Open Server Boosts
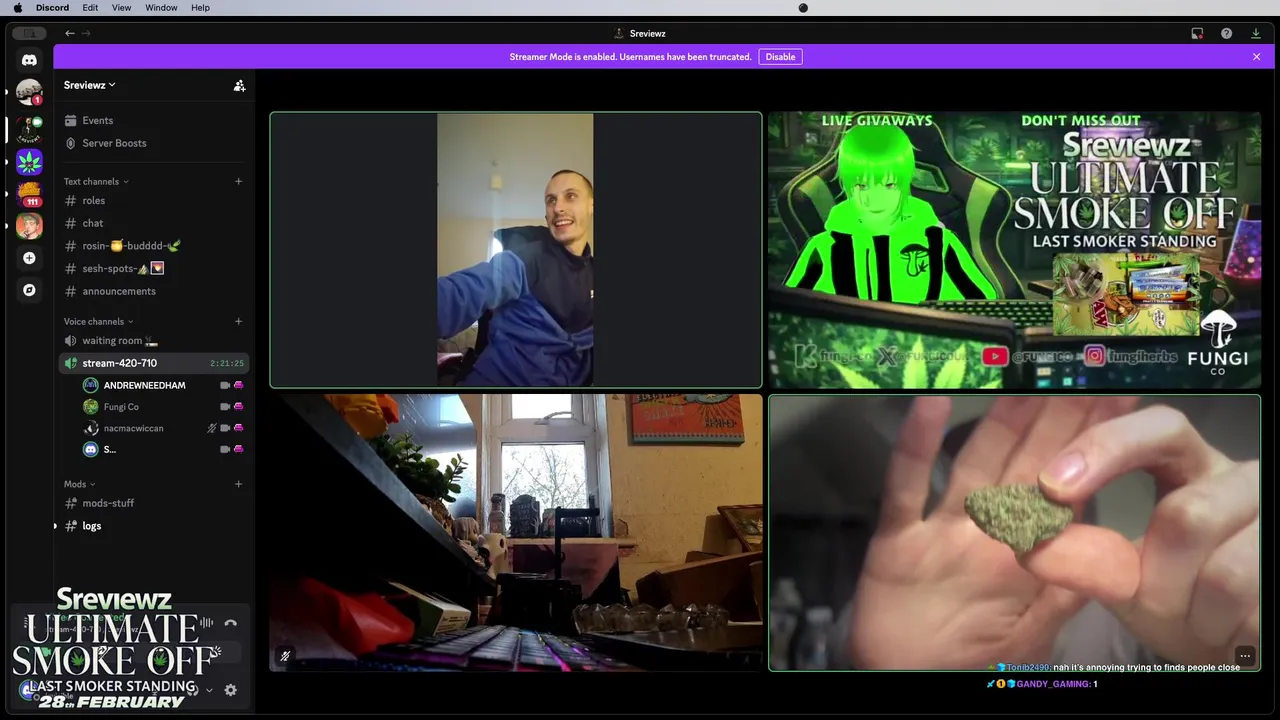This screenshot has width=1280, height=720. pyautogui.click(x=154, y=143)
